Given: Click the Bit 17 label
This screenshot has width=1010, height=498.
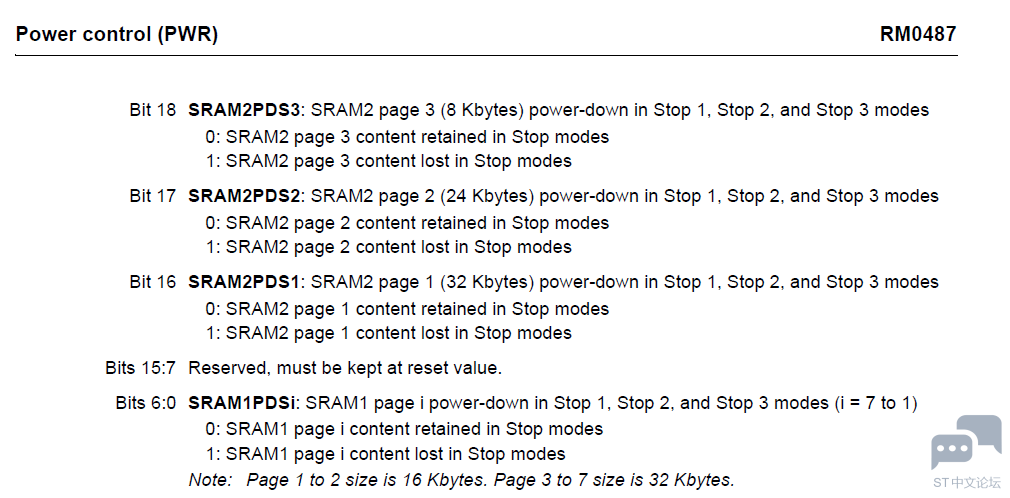Looking at the screenshot, I should [152, 196].
